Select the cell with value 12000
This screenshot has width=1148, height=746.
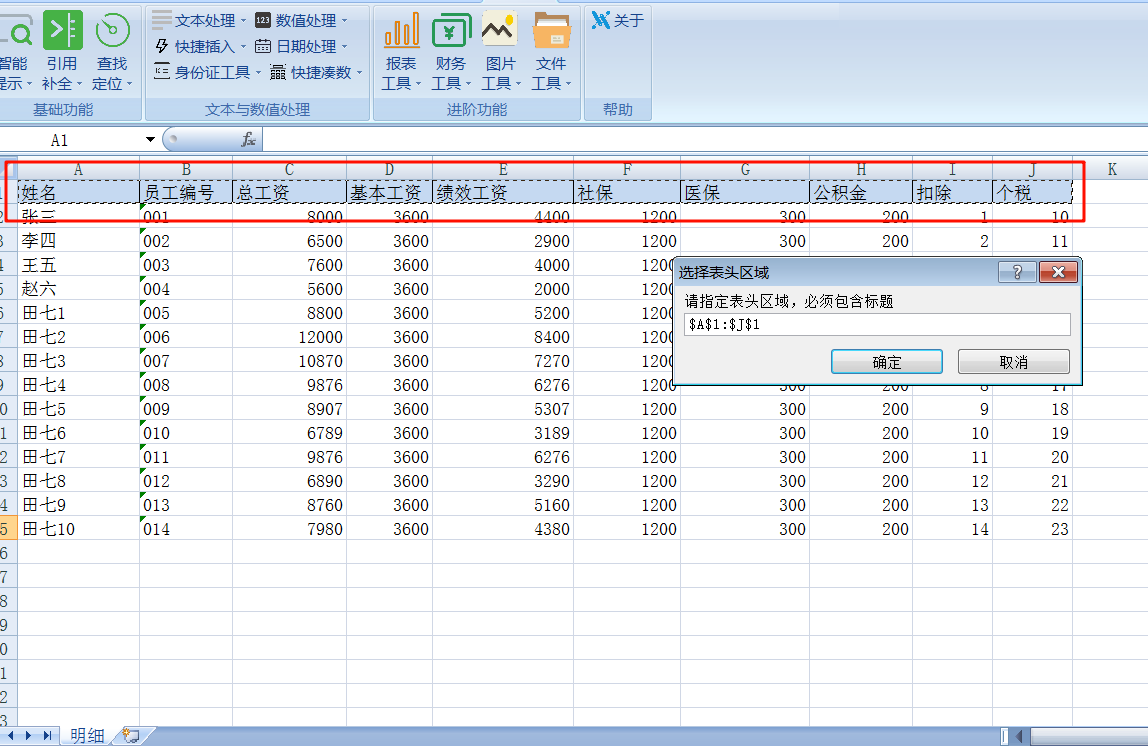click(289, 337)
